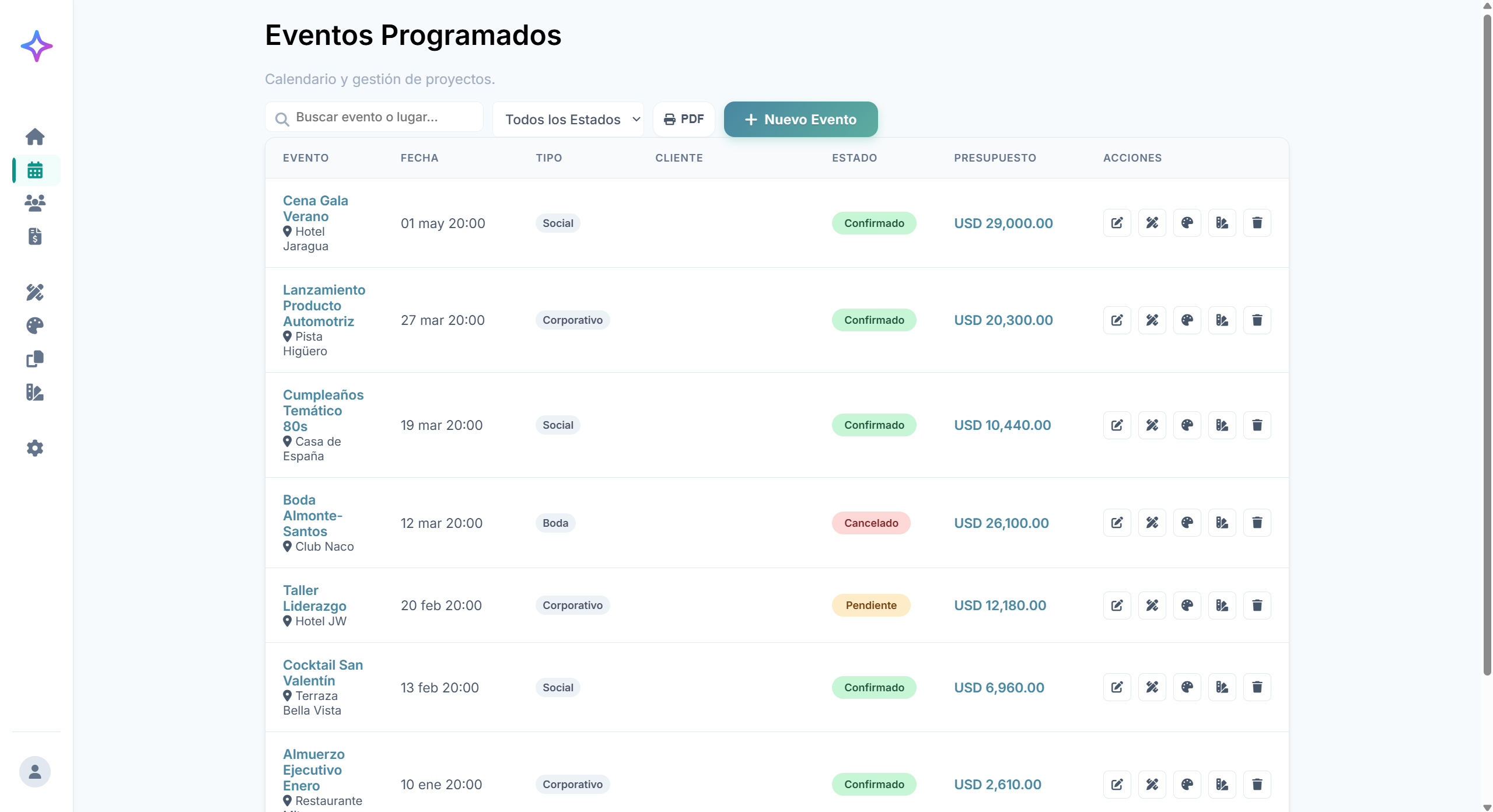The width and height of the screenshot is (1493, 812).
Task: Open the home dashboard sidebar icon
Action: tap(35, 136)
